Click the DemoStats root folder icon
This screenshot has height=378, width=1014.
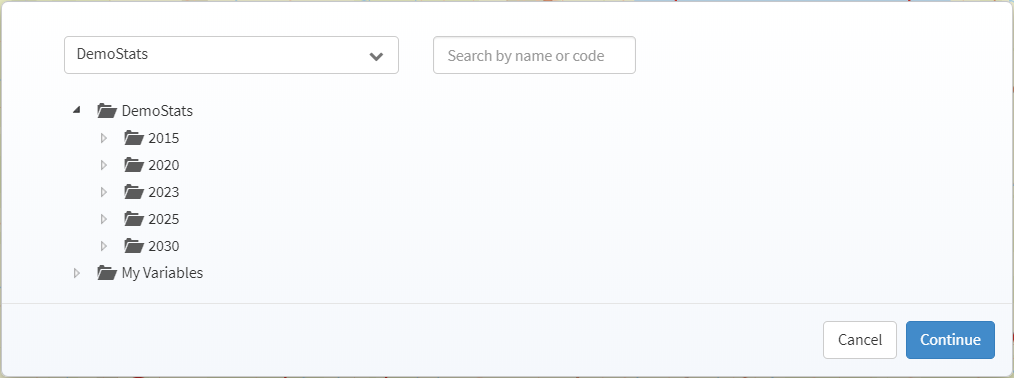tap(107, 111)
